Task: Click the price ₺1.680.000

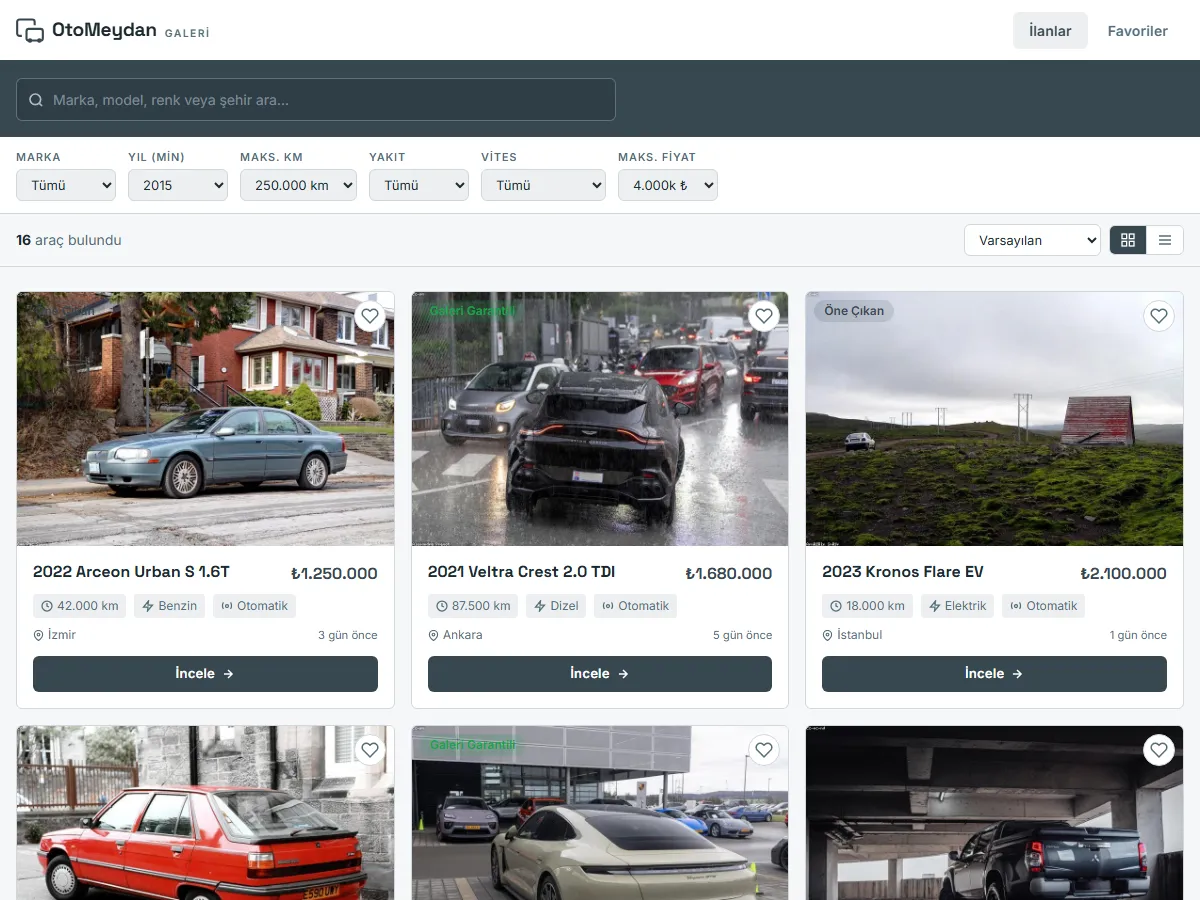Action: 729,574
